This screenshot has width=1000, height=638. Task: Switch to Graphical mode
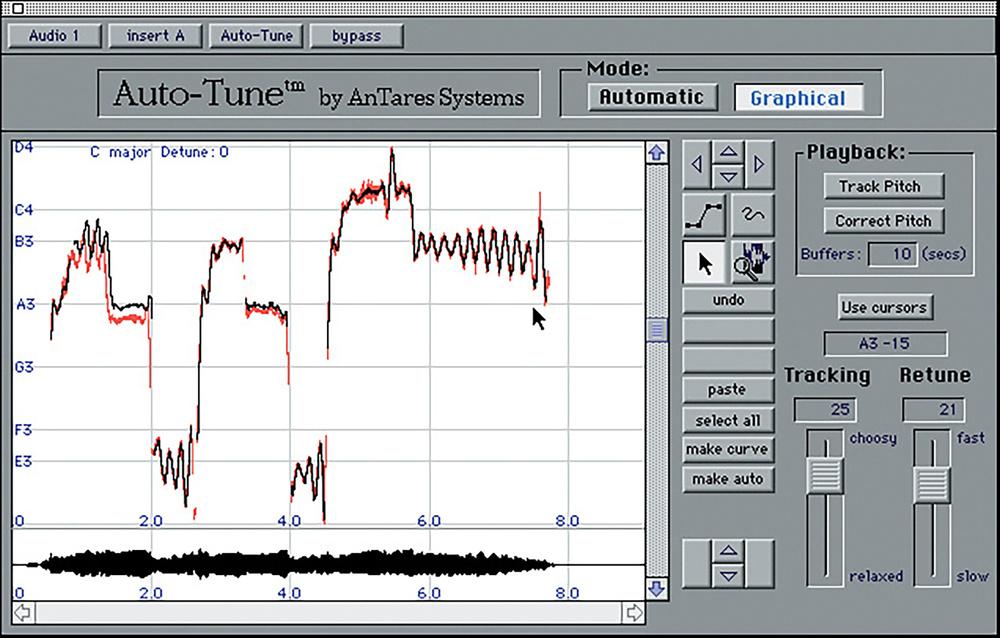click(797, 98)
